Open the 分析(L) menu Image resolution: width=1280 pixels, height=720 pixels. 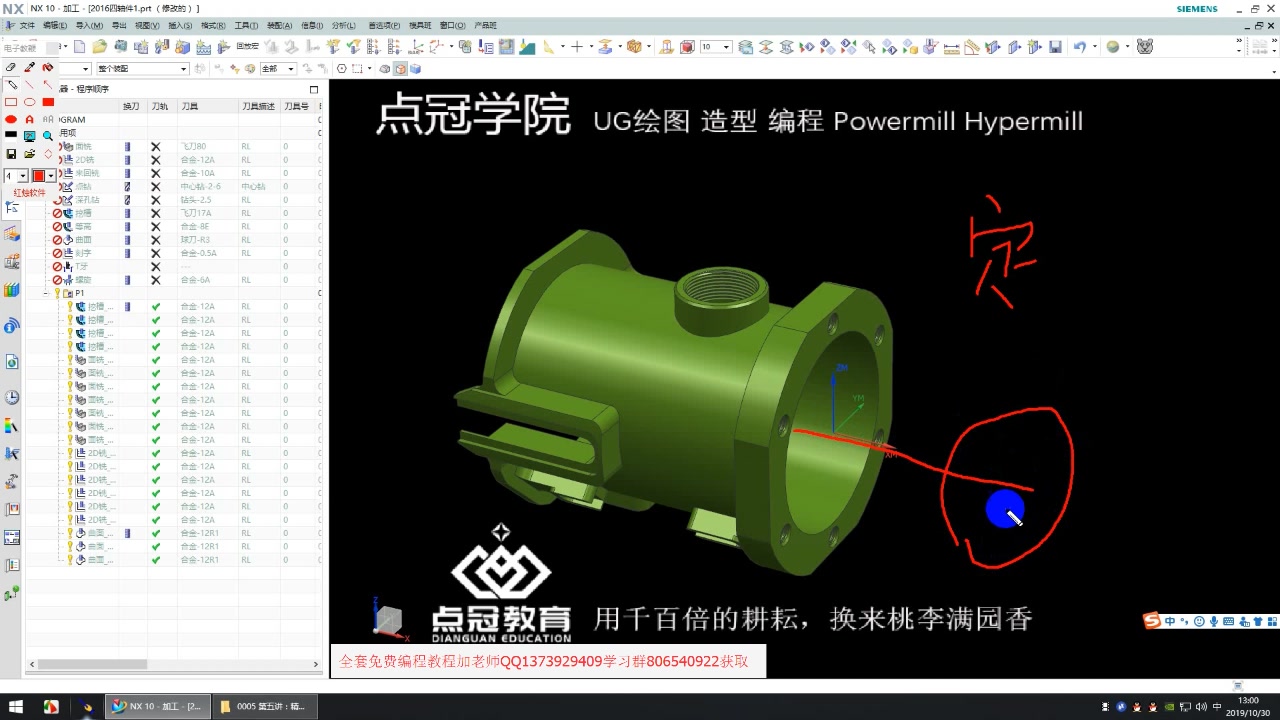point(342,25)
